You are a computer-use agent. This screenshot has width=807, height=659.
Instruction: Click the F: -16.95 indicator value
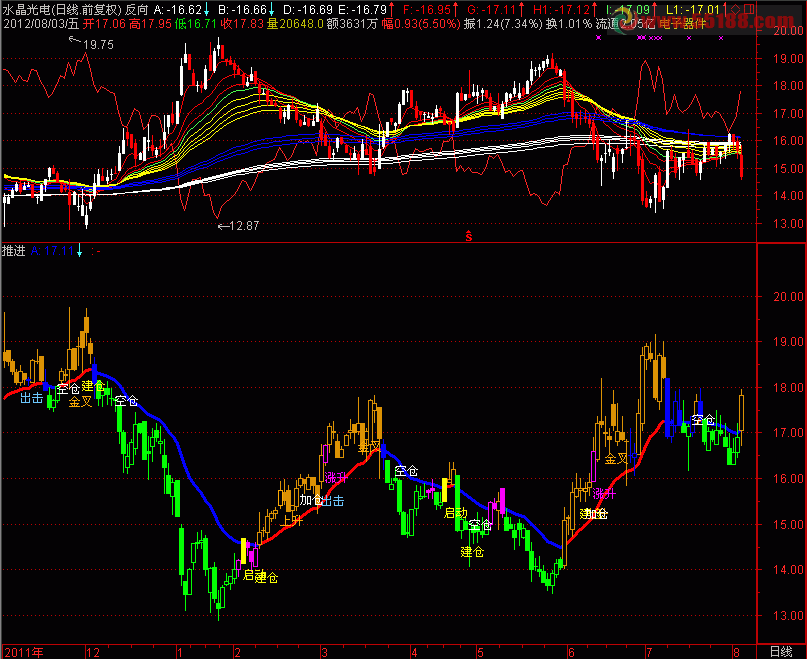pyautogui.click(x=427, y=9)
